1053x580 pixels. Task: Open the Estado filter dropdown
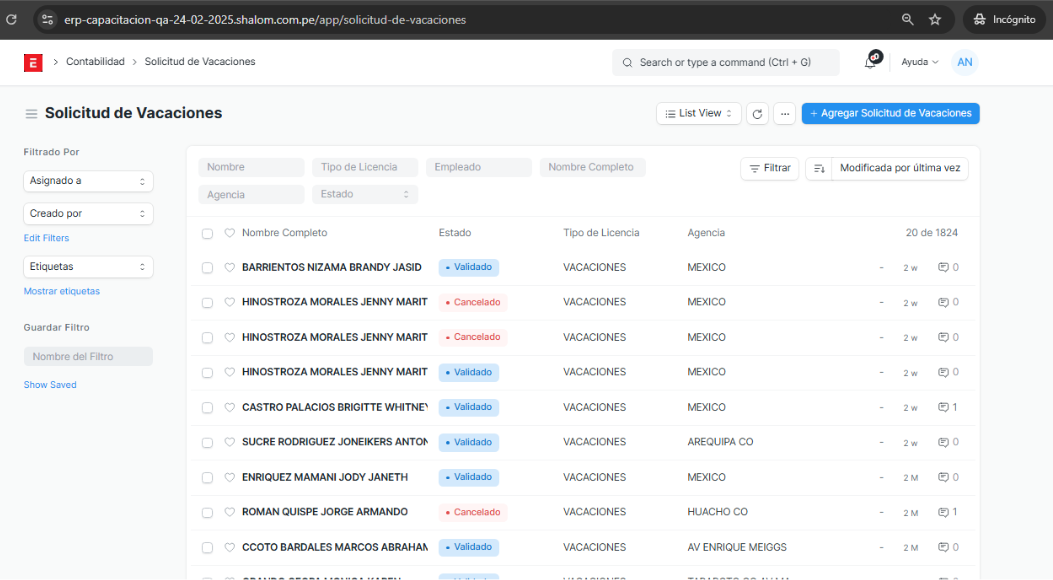point(364,194)
